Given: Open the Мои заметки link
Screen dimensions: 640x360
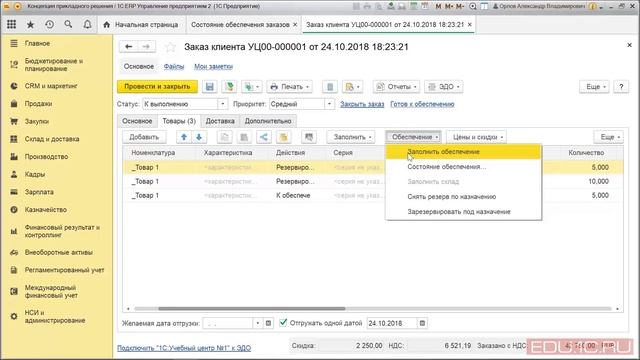Looking at the screenshot, I should pos(213,67).
